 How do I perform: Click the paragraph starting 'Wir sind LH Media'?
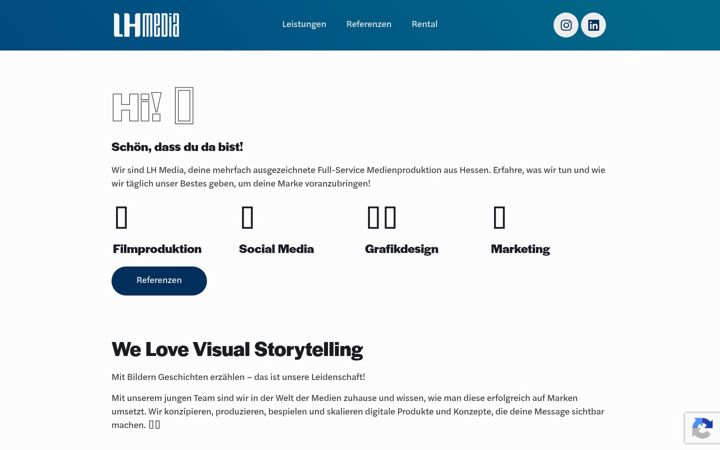pyautogui.click(x=358, y=177)
